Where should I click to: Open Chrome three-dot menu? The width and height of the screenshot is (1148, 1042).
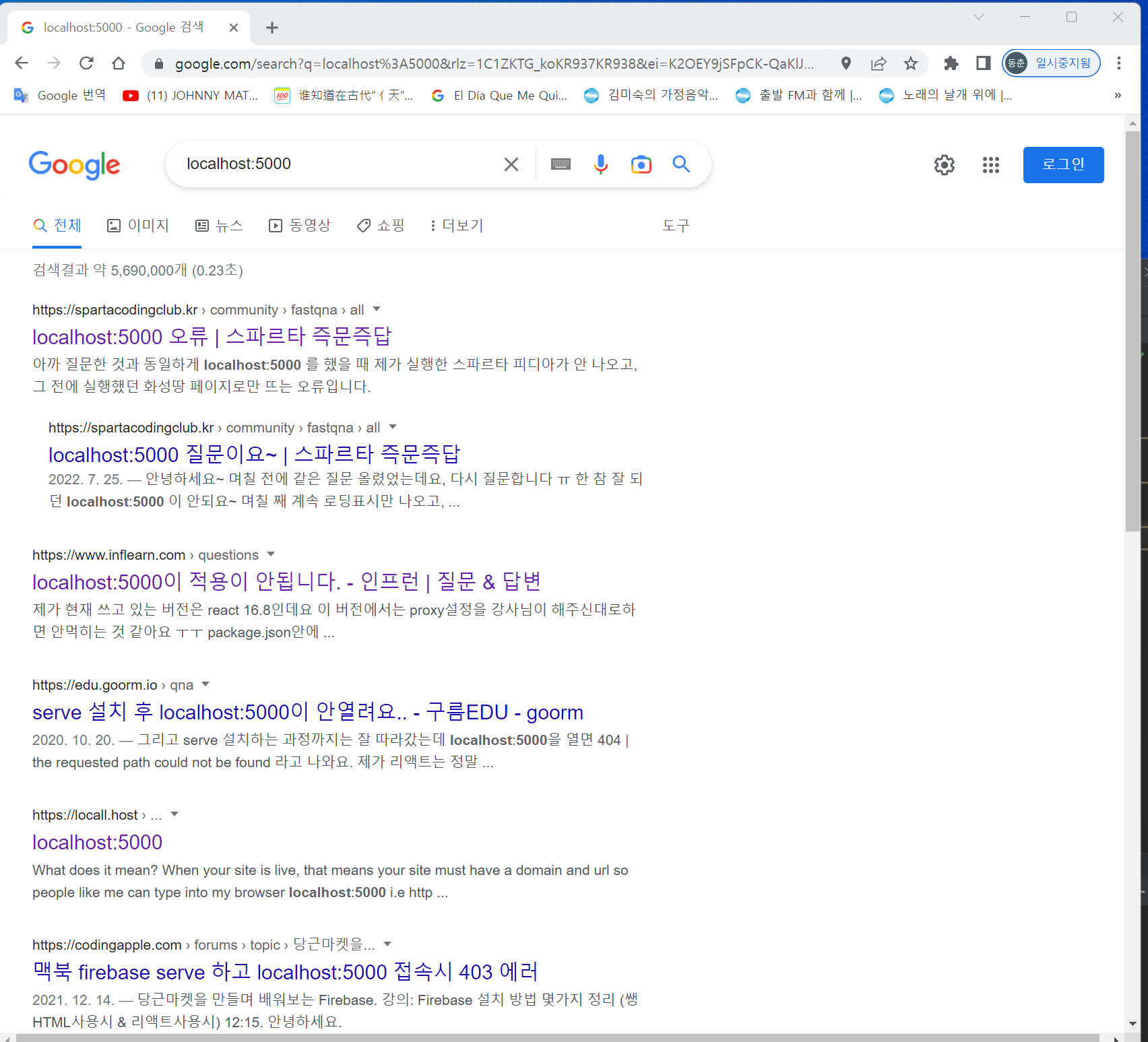tap(1119, 63)
